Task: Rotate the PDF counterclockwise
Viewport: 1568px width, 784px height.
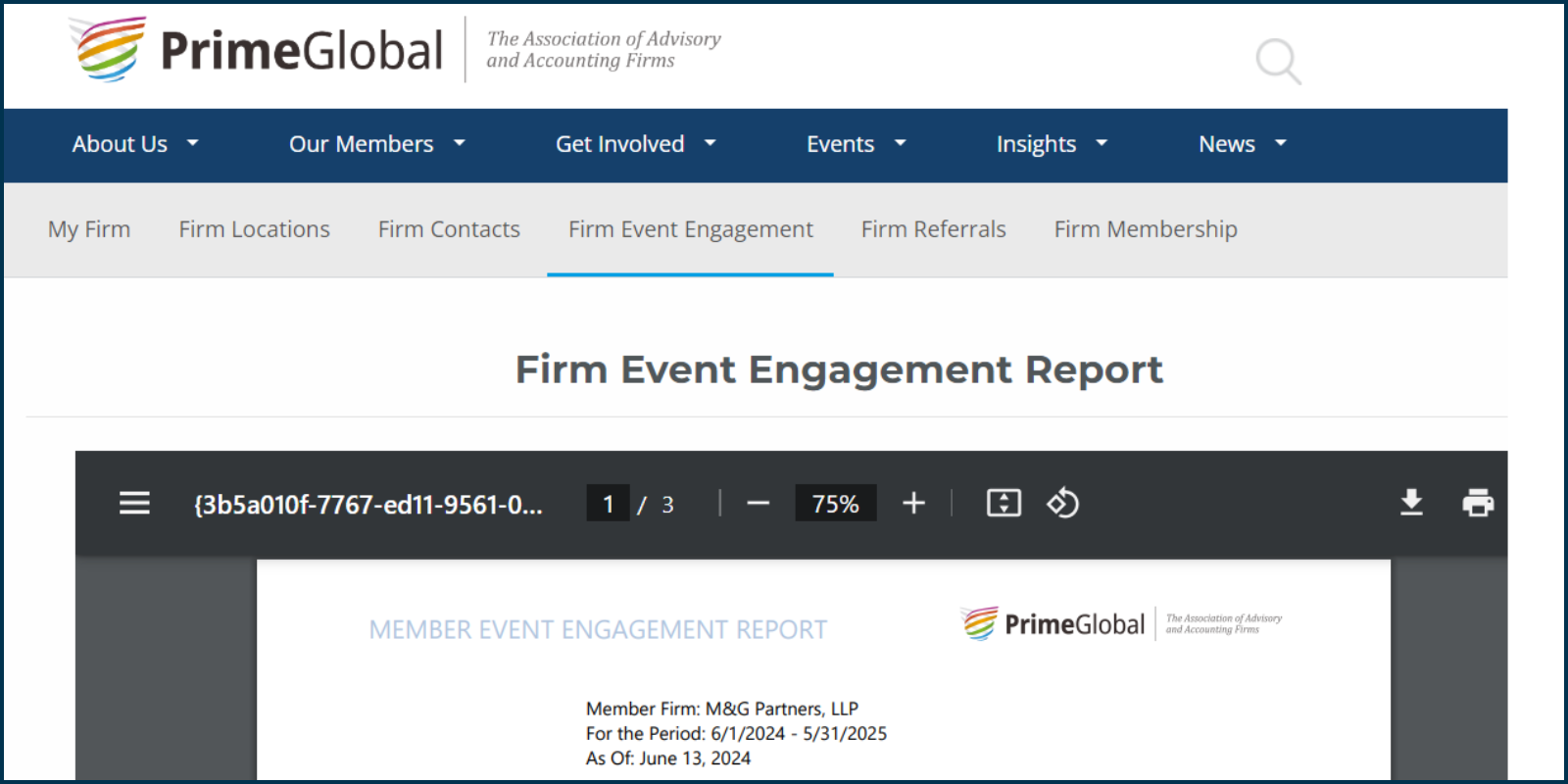Action: [x=1062, y=504]
